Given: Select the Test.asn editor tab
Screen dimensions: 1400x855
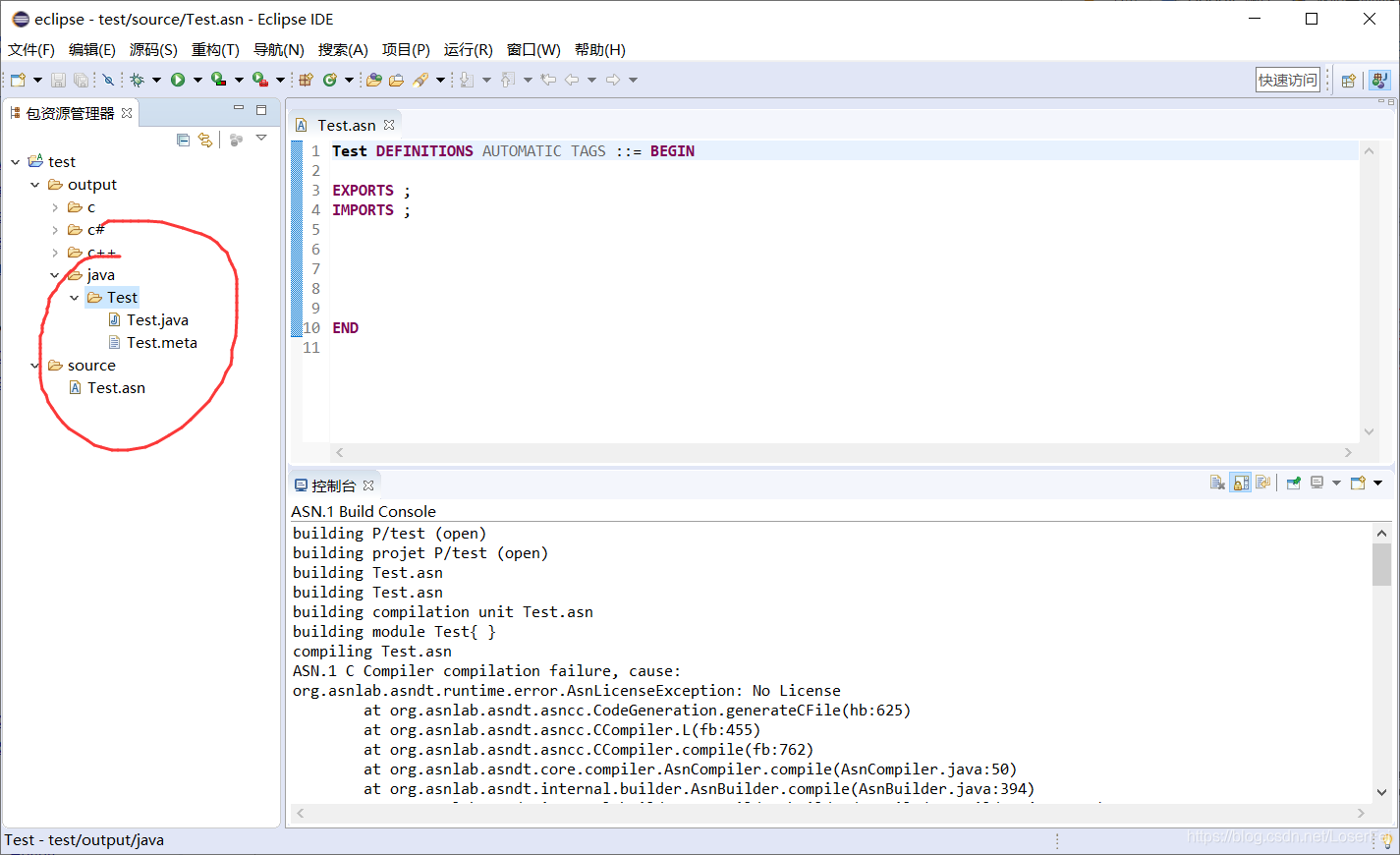Looking at the screenshot, I should [x=346, y=126].
